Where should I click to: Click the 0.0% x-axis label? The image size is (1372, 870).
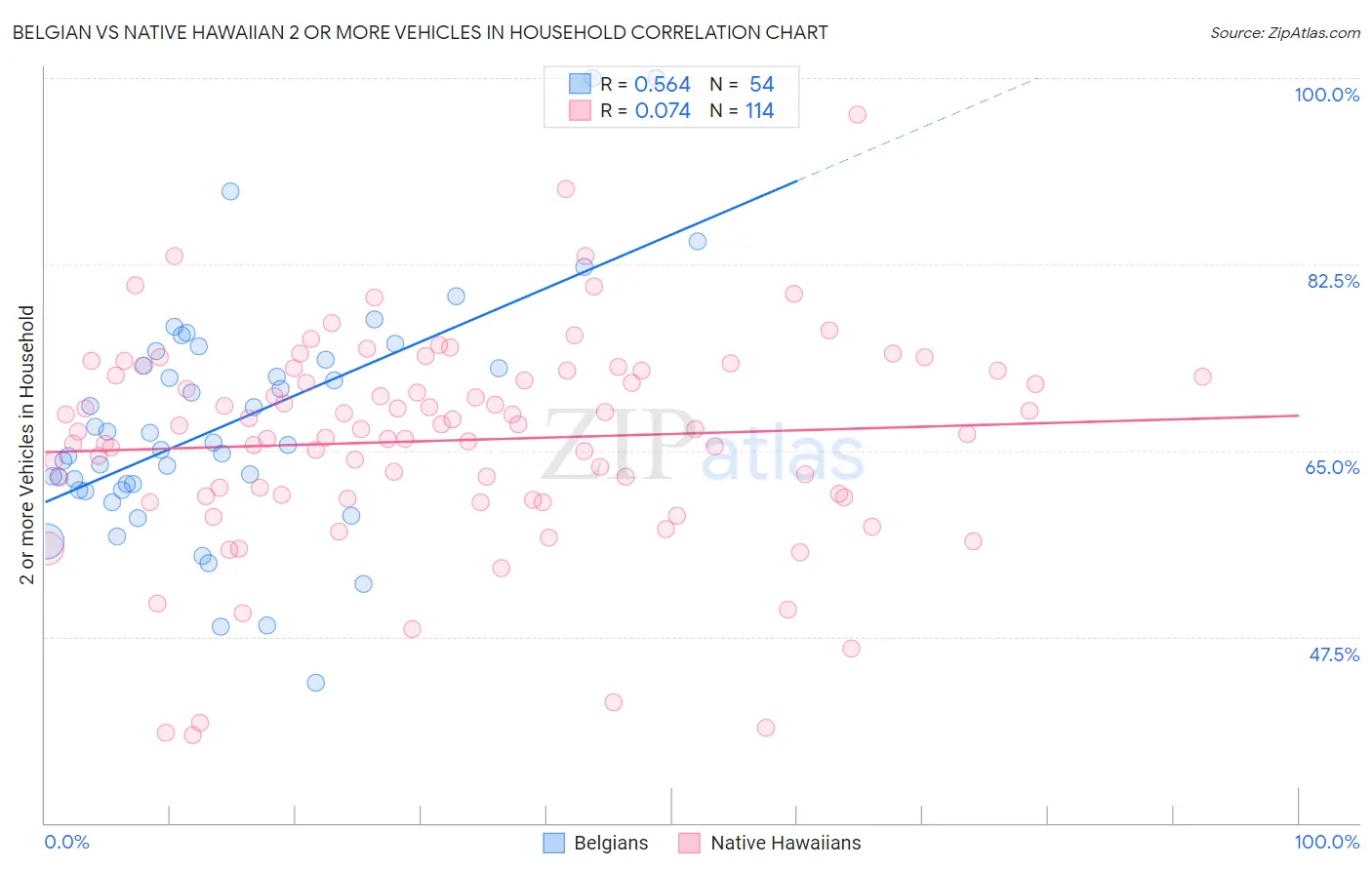(x=67, y=842)
